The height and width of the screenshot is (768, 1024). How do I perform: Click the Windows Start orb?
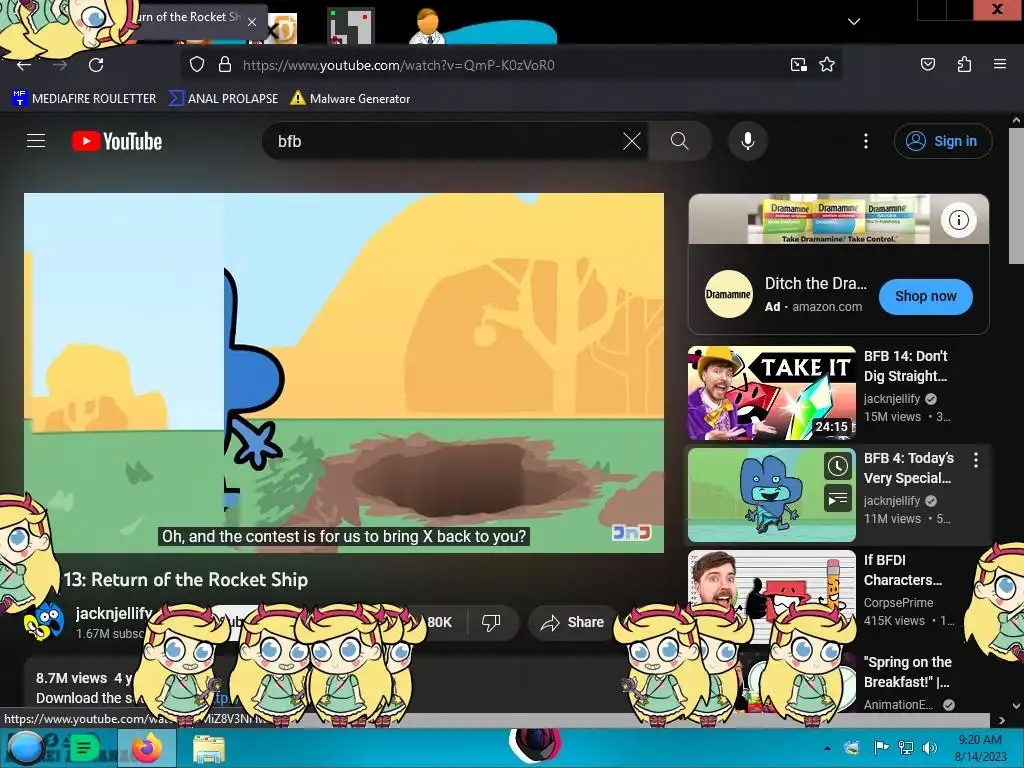25,748
